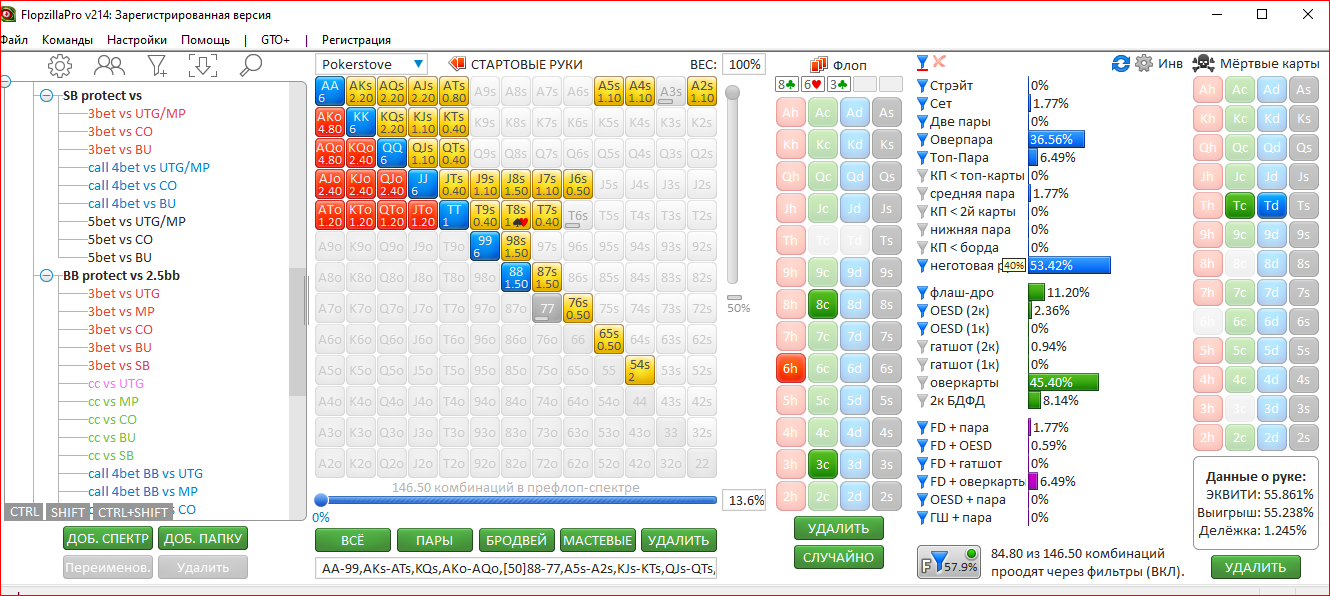This screenshot has height=596, width=1330.
Task: Select all hands with ВСЁ button
Action: 353,541
